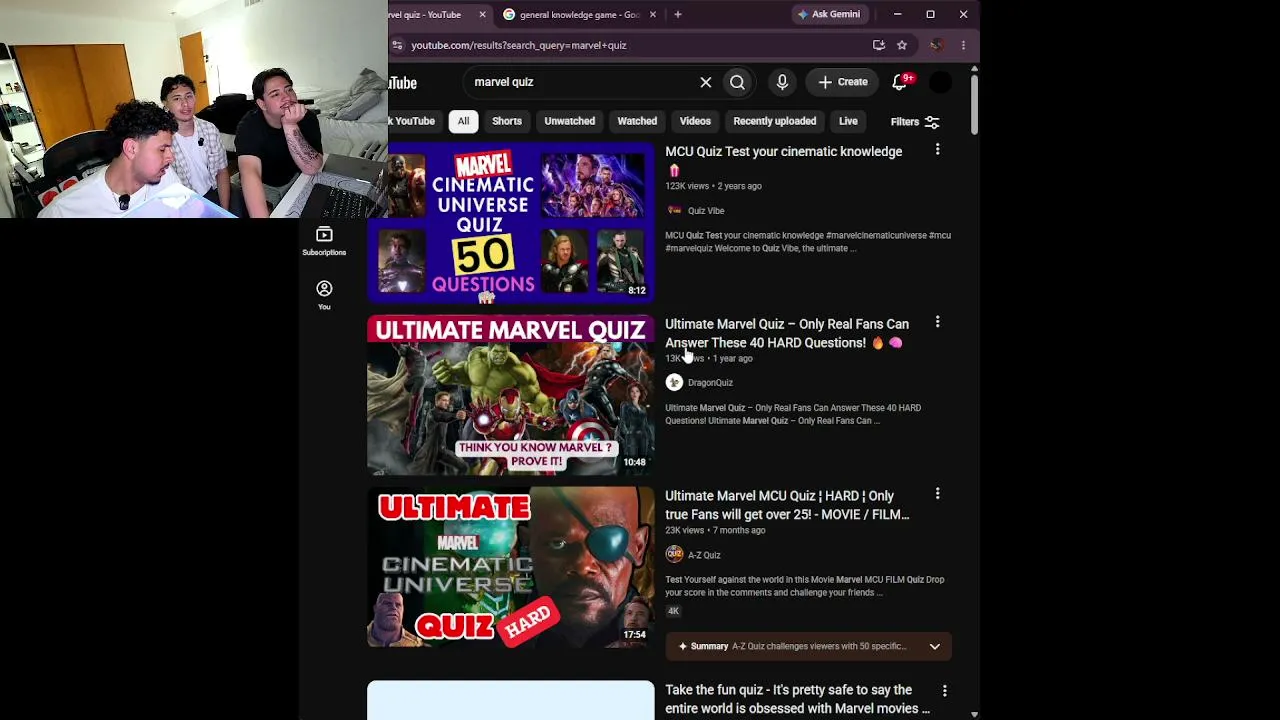This screenshot has width=1280, height=720.
Task: Open a new browser tab
Action: pyautogui.click(x=678, y=14)
